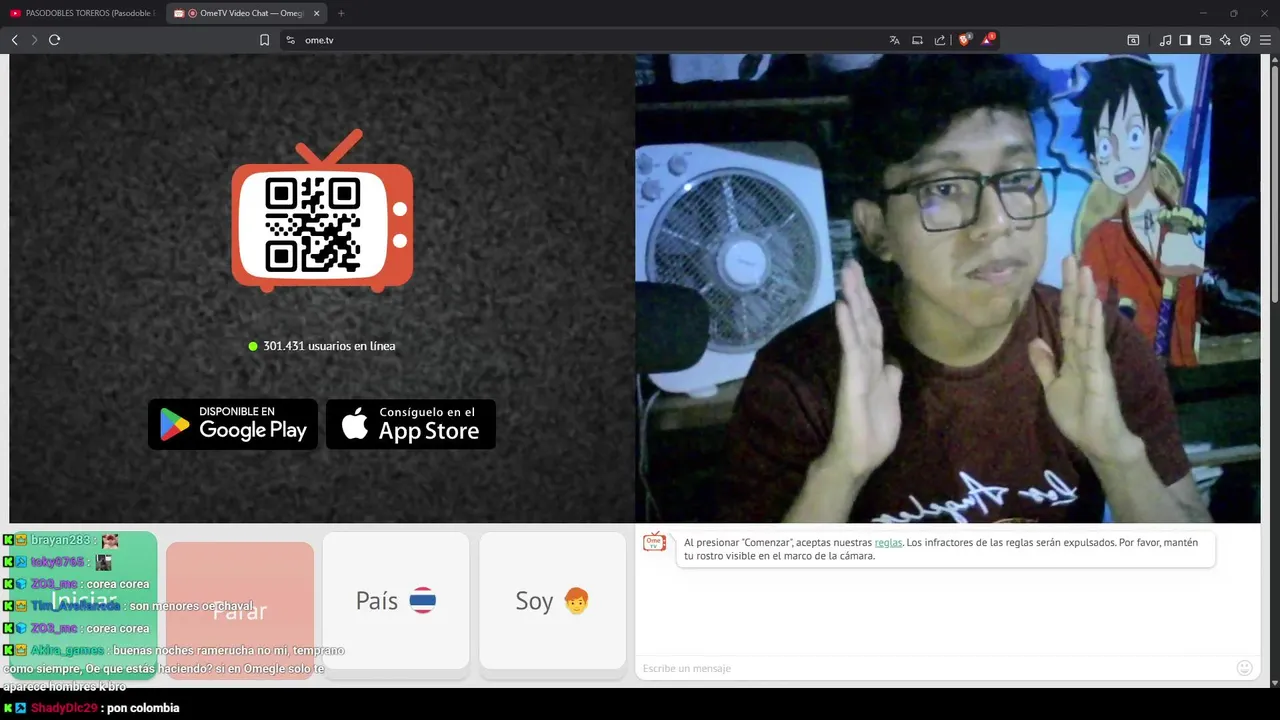Image resolution: width=1280 pixels, height=720 pixels.
Task: Open Brave Shields lion icon
Action: (964, 40)
